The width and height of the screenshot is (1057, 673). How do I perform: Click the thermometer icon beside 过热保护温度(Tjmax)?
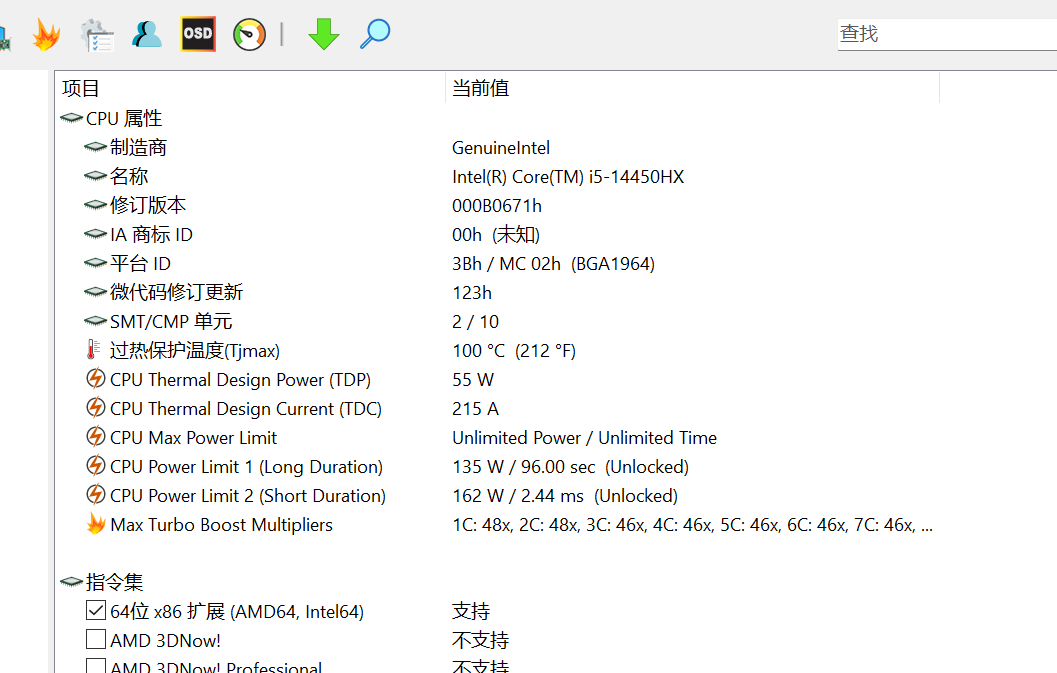pos(93,349)
